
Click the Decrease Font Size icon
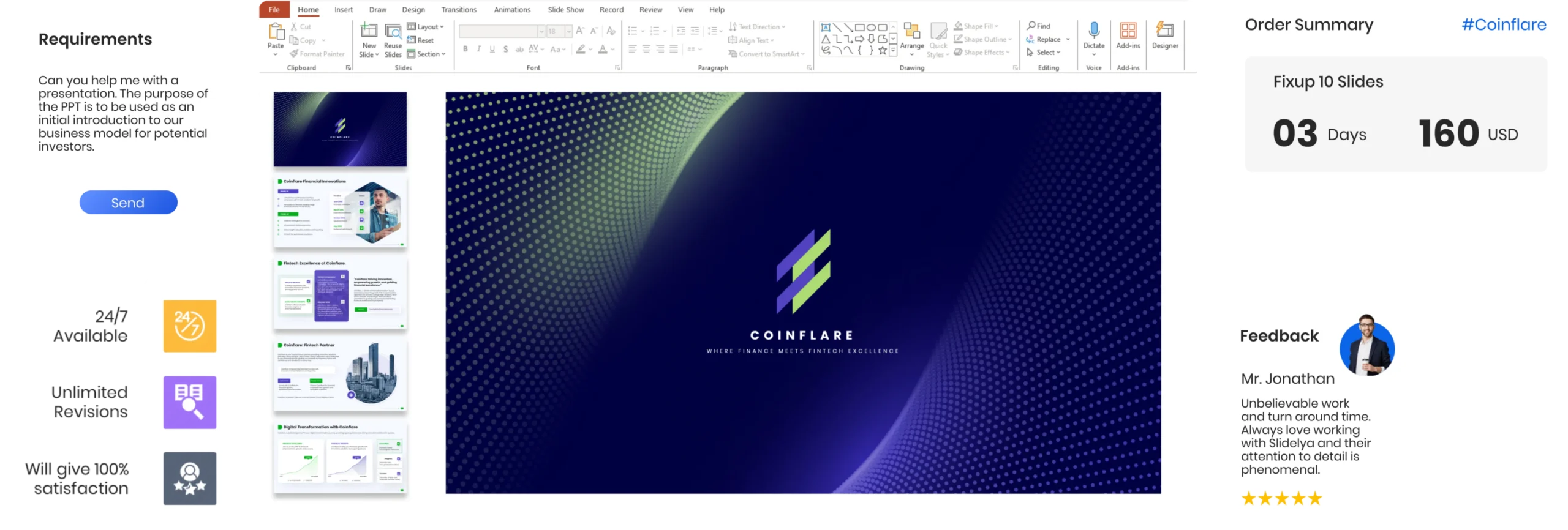pos(594,31)
